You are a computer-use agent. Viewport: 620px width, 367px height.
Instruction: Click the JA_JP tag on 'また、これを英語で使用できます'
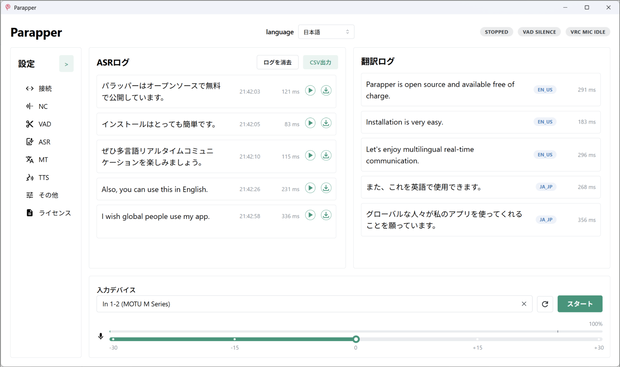tap(546, 187)
